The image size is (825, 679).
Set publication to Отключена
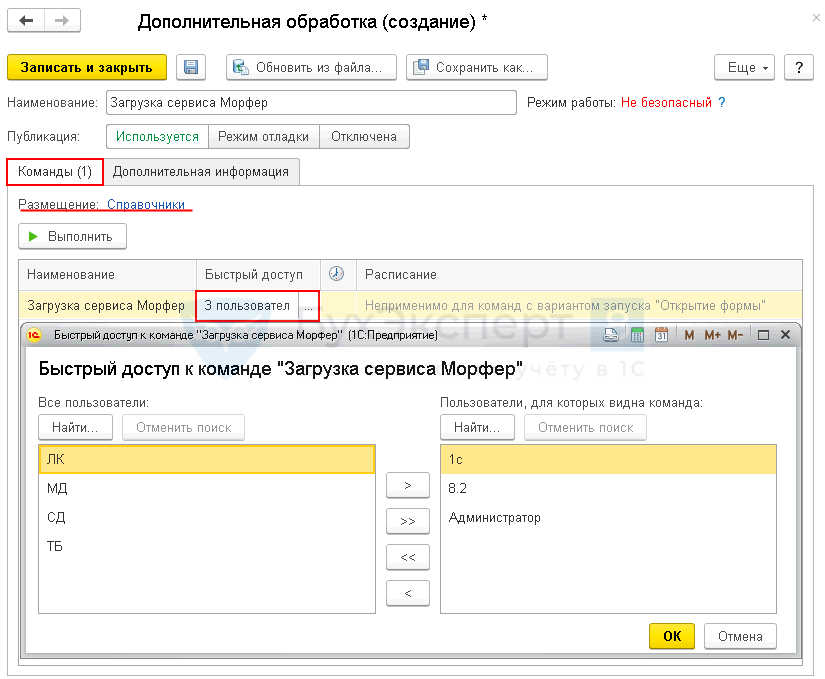(364, 137)
